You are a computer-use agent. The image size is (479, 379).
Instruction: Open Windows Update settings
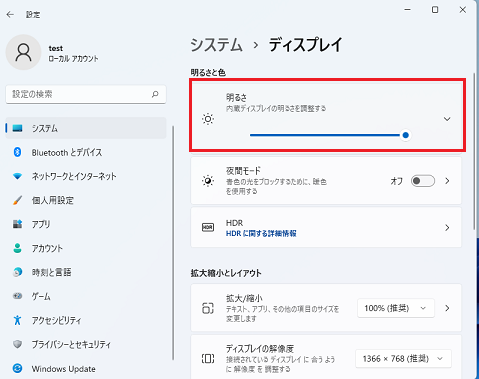pos(86,368)
